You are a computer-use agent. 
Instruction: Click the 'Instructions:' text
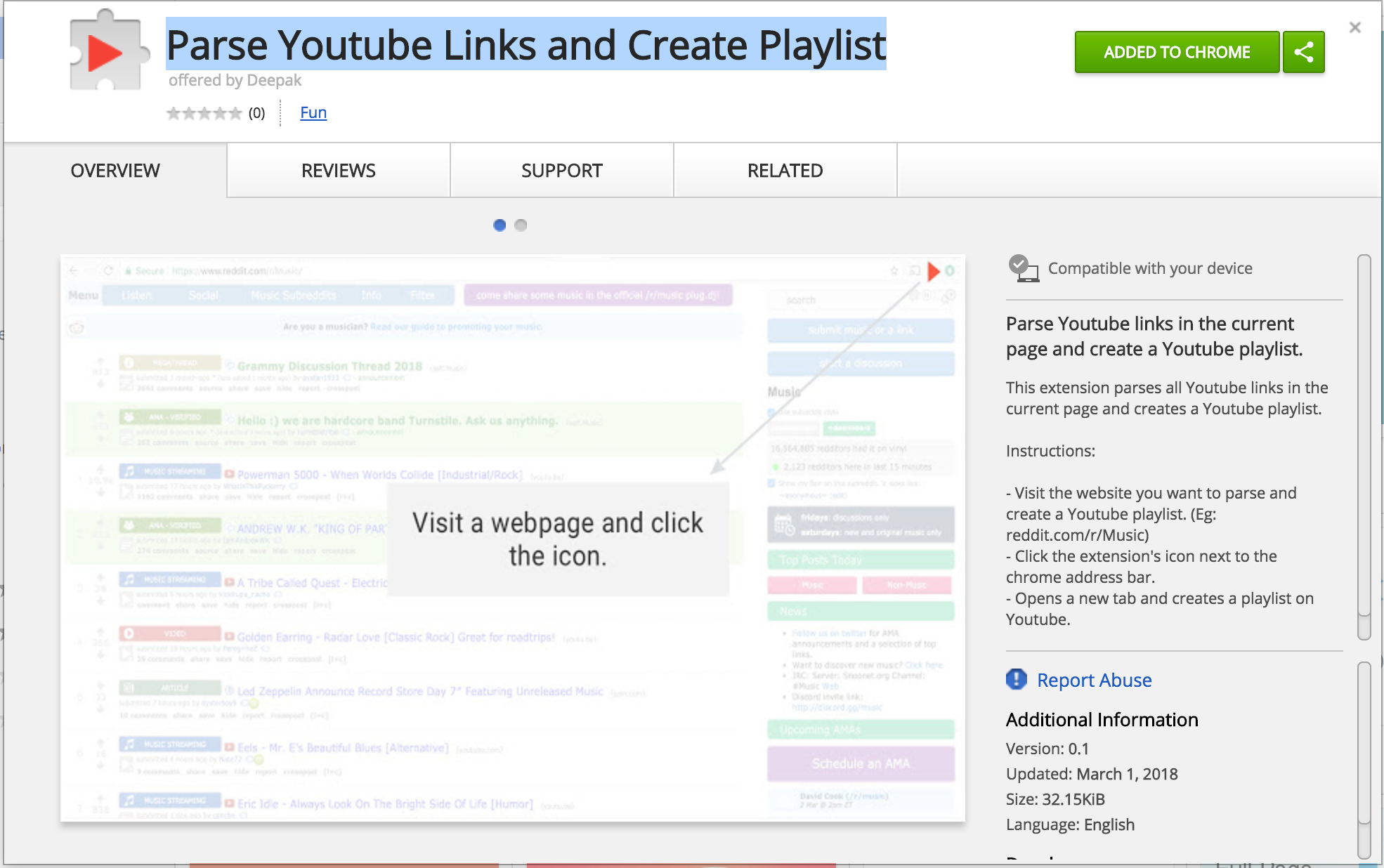(x=1050, y=451)
